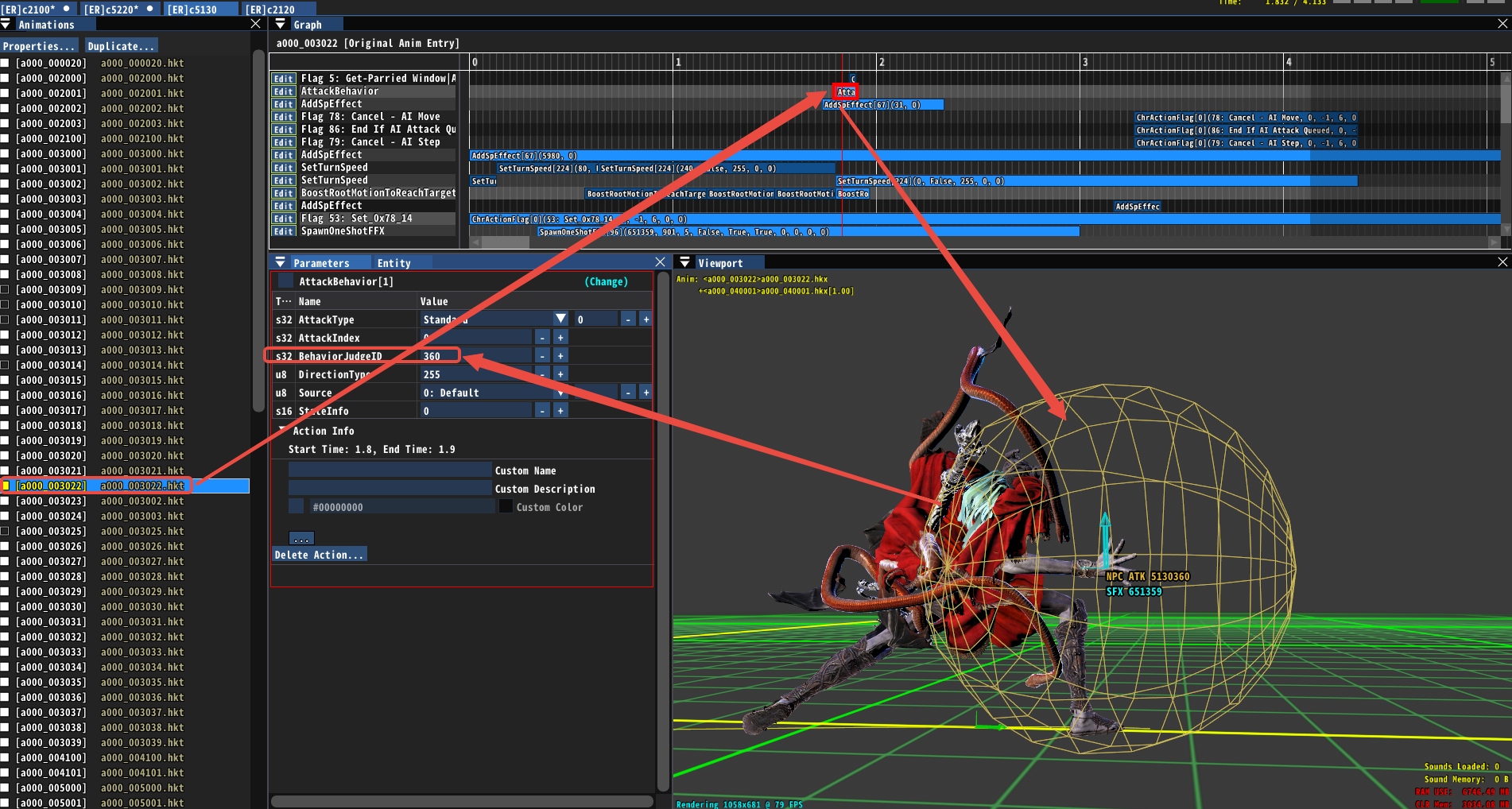Click the Custom Description input field
Screen dimensions: 1512x809
click(390, 488)
